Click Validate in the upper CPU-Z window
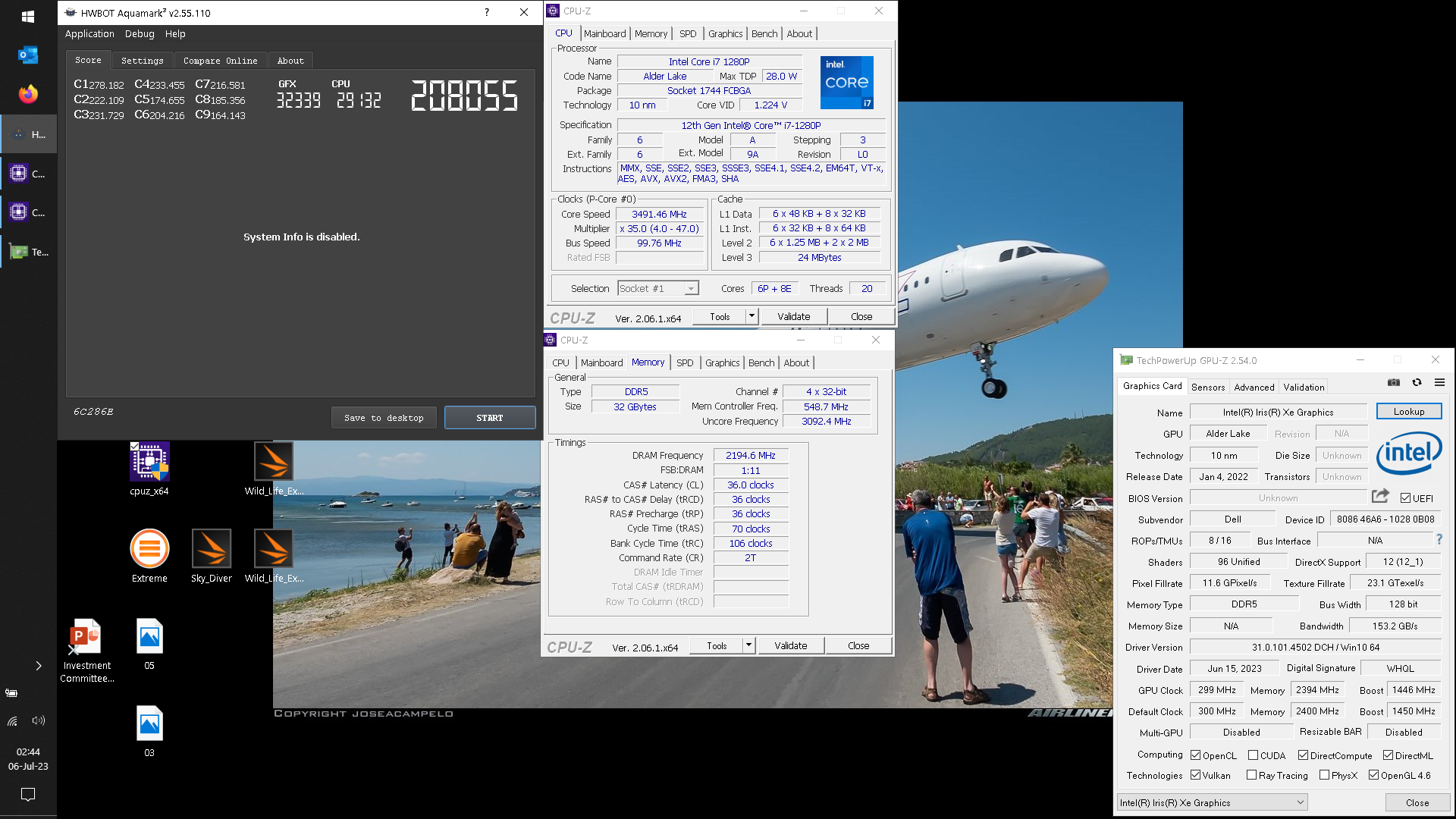Viewport: 1456px width, 819px height. click(x=794, y=316)
